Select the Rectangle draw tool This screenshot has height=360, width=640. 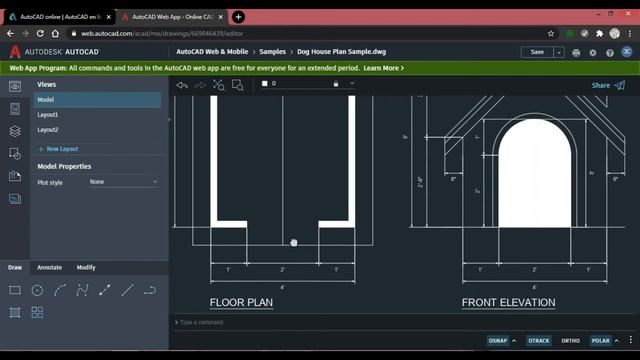tap(15, 290)
